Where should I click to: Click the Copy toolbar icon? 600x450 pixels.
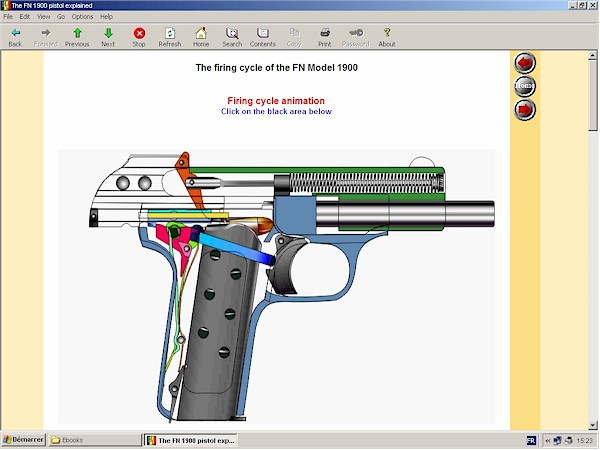(294, 38)
